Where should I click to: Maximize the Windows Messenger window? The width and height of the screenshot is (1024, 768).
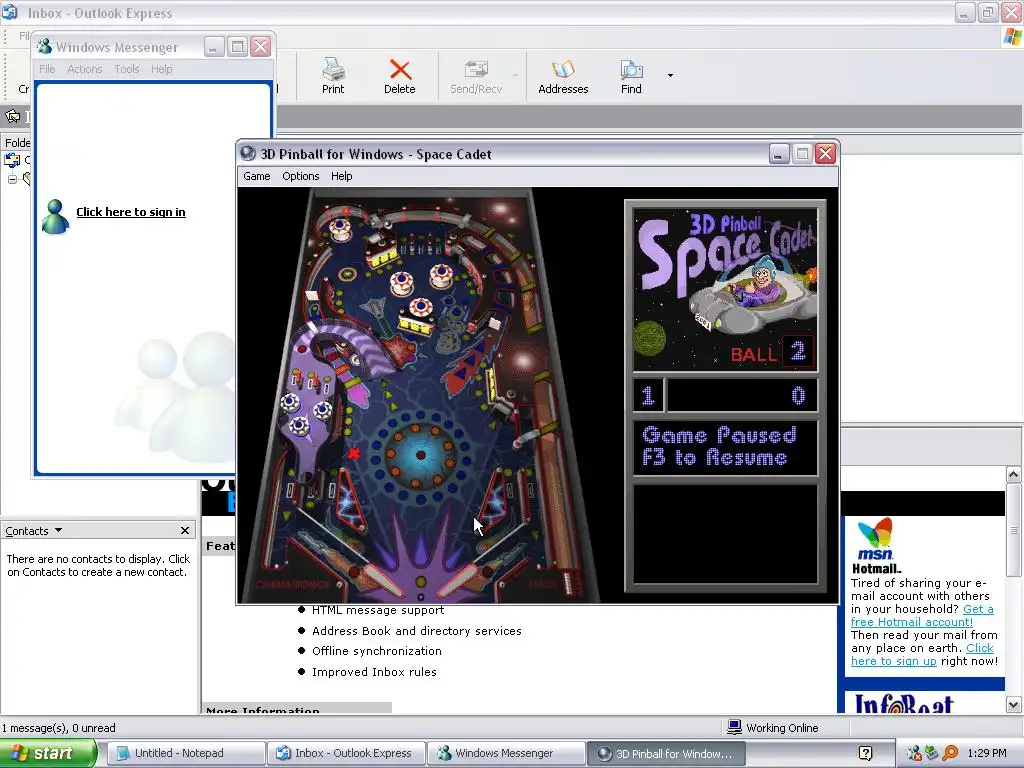237,46
